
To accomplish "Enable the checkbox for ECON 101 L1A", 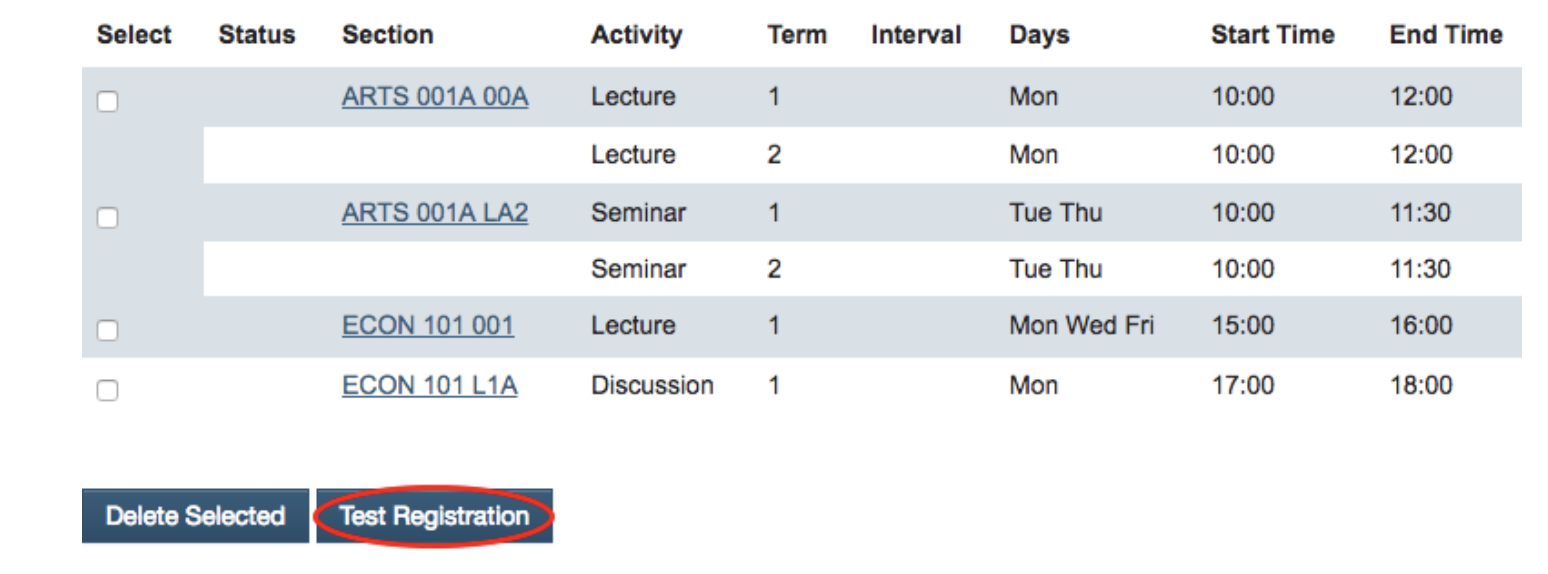I will click(107, 390).
